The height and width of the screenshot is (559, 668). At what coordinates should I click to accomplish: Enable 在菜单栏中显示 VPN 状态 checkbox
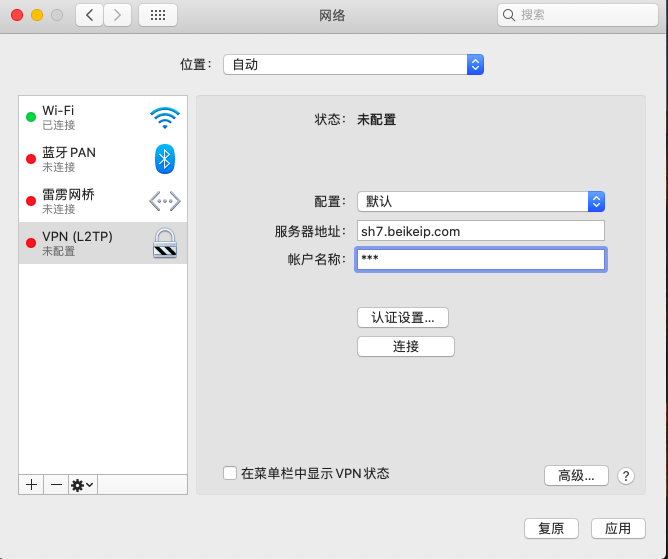(x=230, y=473)
